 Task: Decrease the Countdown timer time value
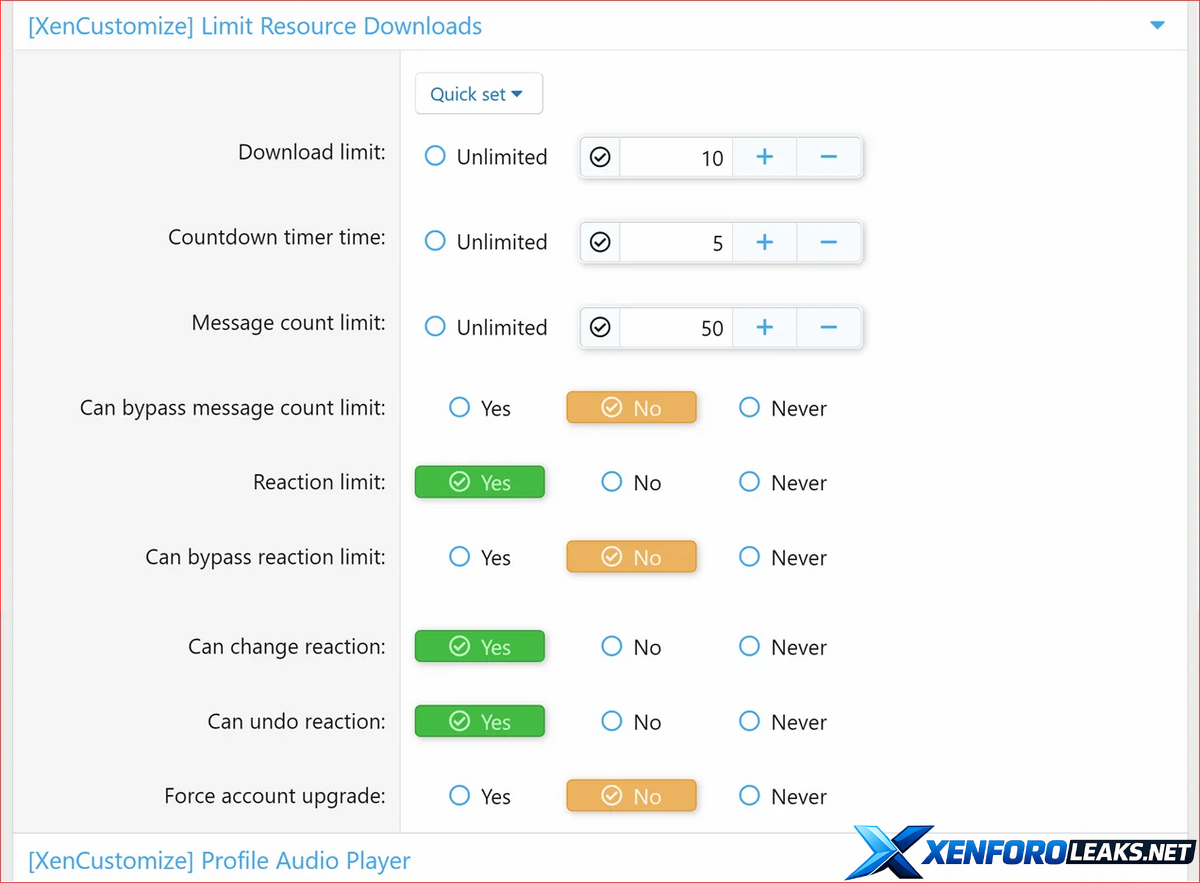(828, 242)
